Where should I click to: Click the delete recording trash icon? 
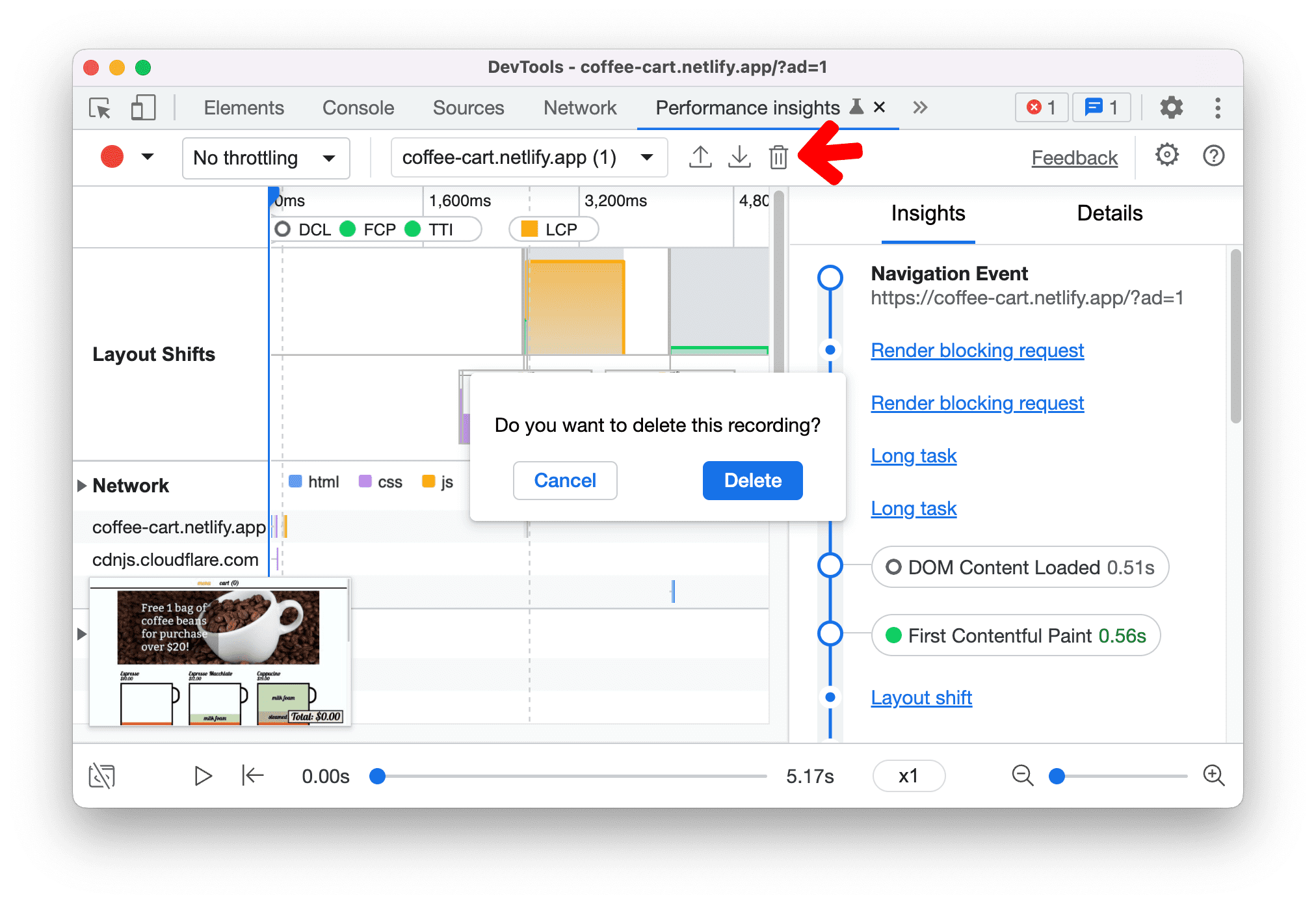click(780, 158)
